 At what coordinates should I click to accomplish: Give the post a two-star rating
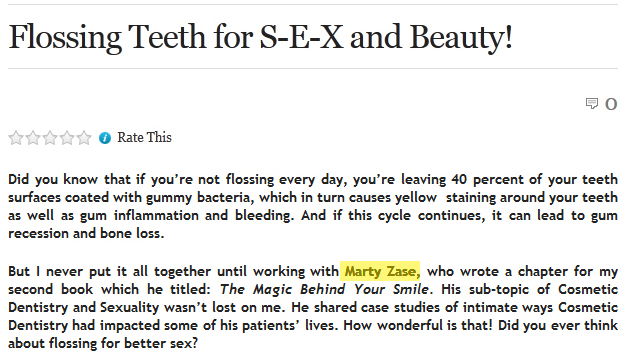[33, 138]
